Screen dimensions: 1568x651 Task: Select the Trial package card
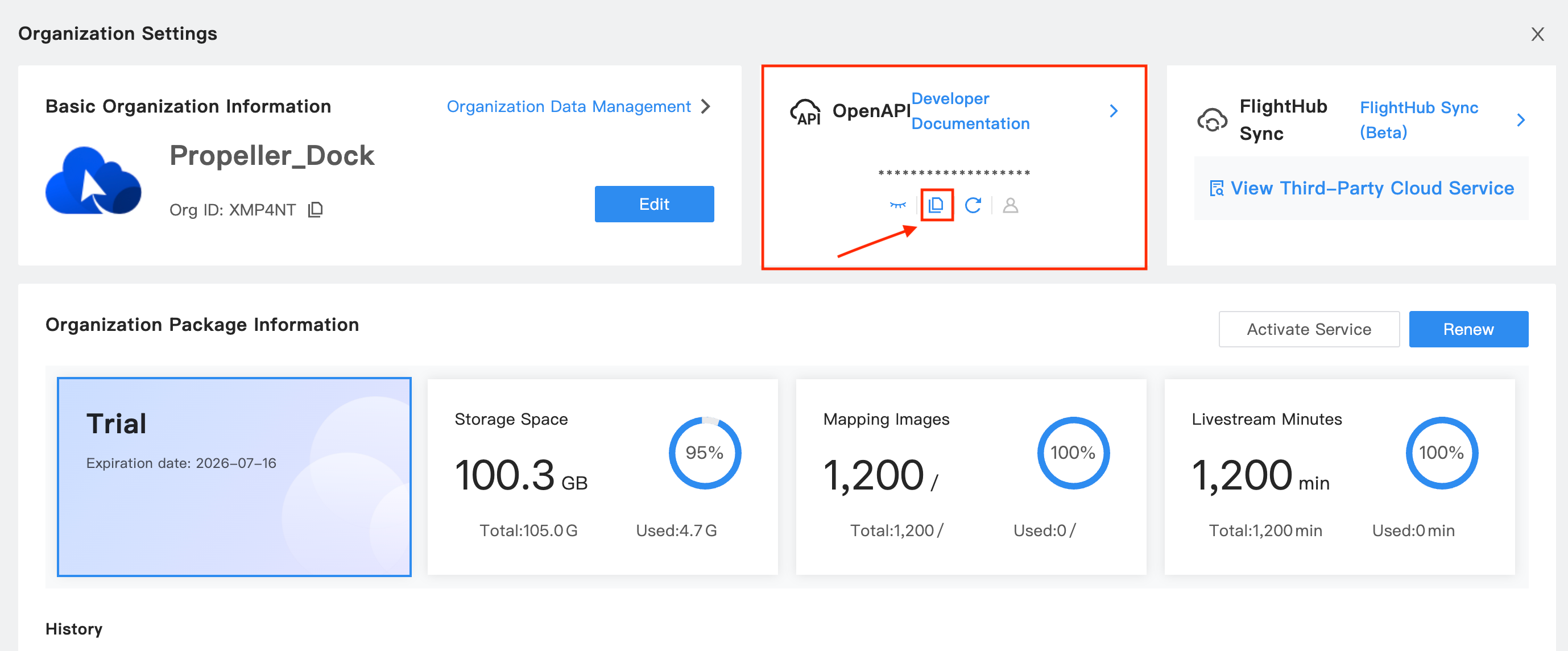(234, 477)
